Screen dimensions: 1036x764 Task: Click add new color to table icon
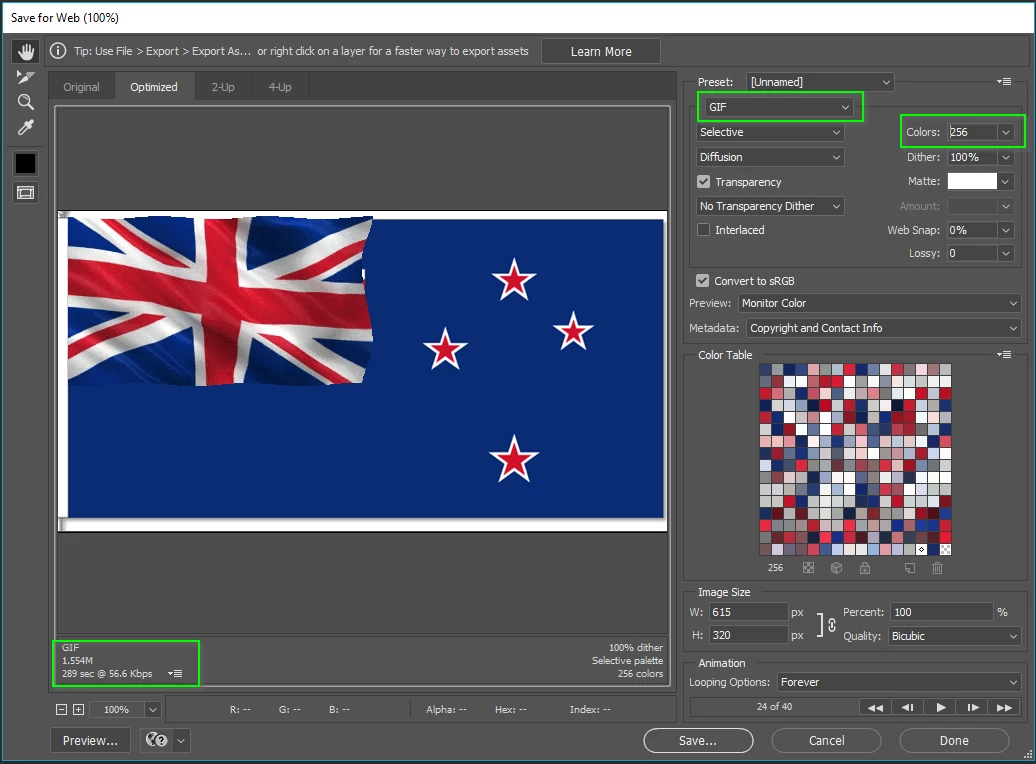910,568
